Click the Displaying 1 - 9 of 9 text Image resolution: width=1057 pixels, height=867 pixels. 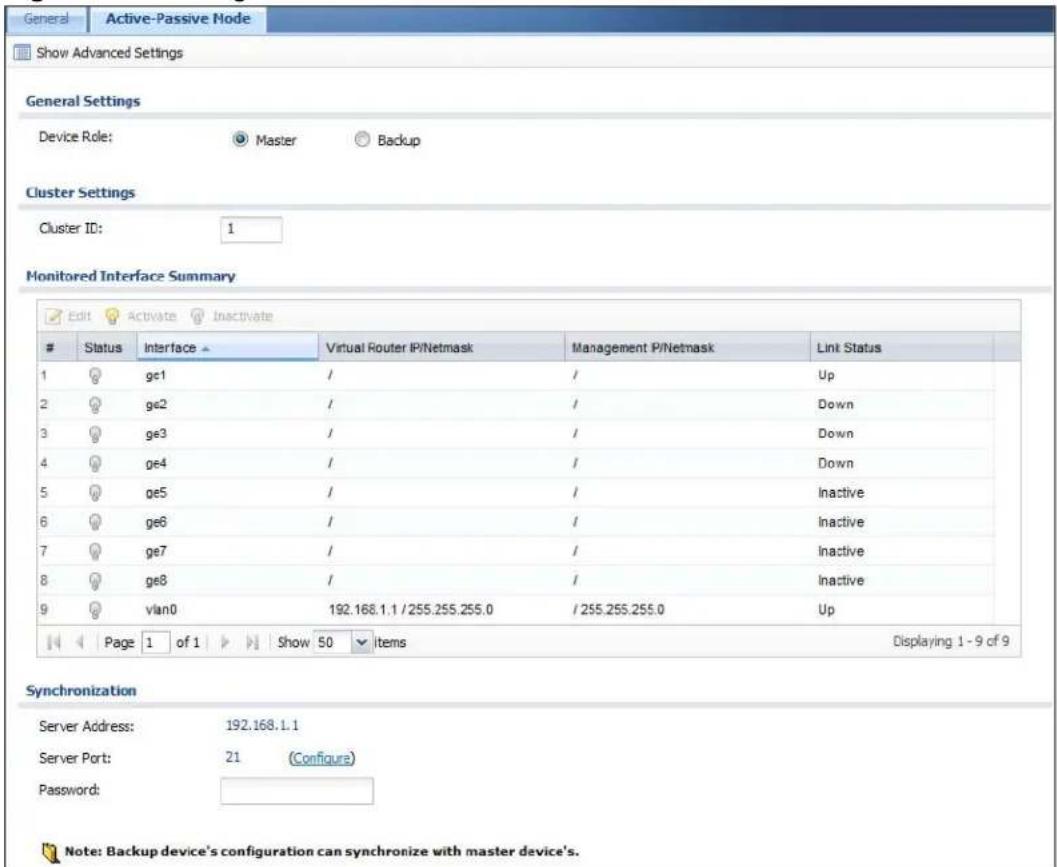tap(950, 641)
